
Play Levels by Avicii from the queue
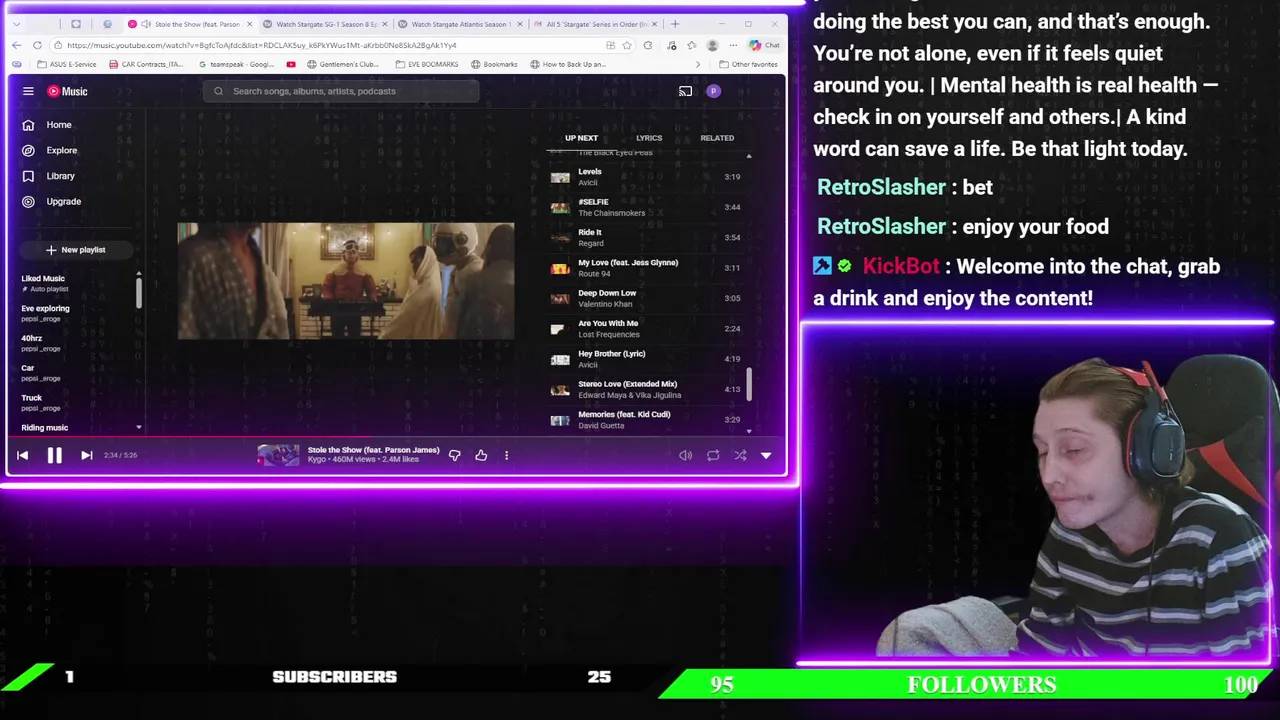pyautogui.click(x=647, y=177)
